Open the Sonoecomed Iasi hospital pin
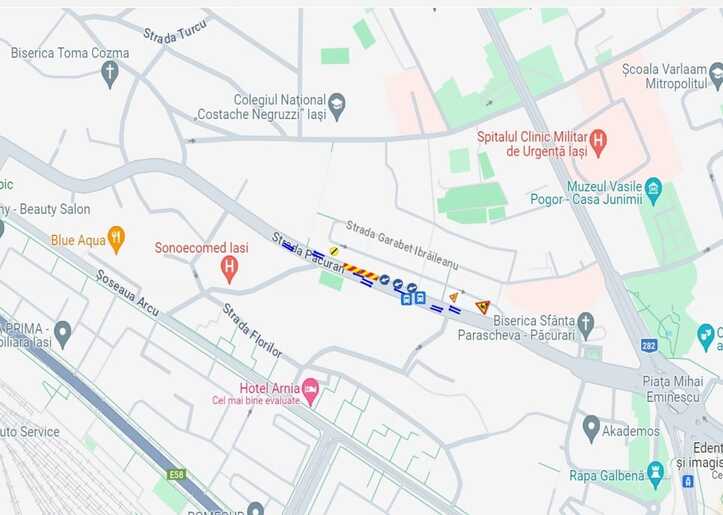Image resolution: width=723 pixels, height=515 pixels. click(229, 270)
